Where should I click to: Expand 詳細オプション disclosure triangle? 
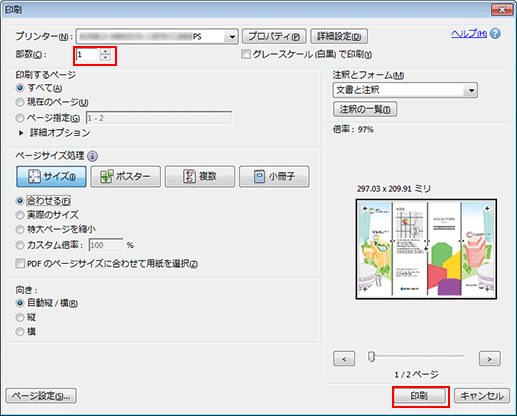click(21, 133)
